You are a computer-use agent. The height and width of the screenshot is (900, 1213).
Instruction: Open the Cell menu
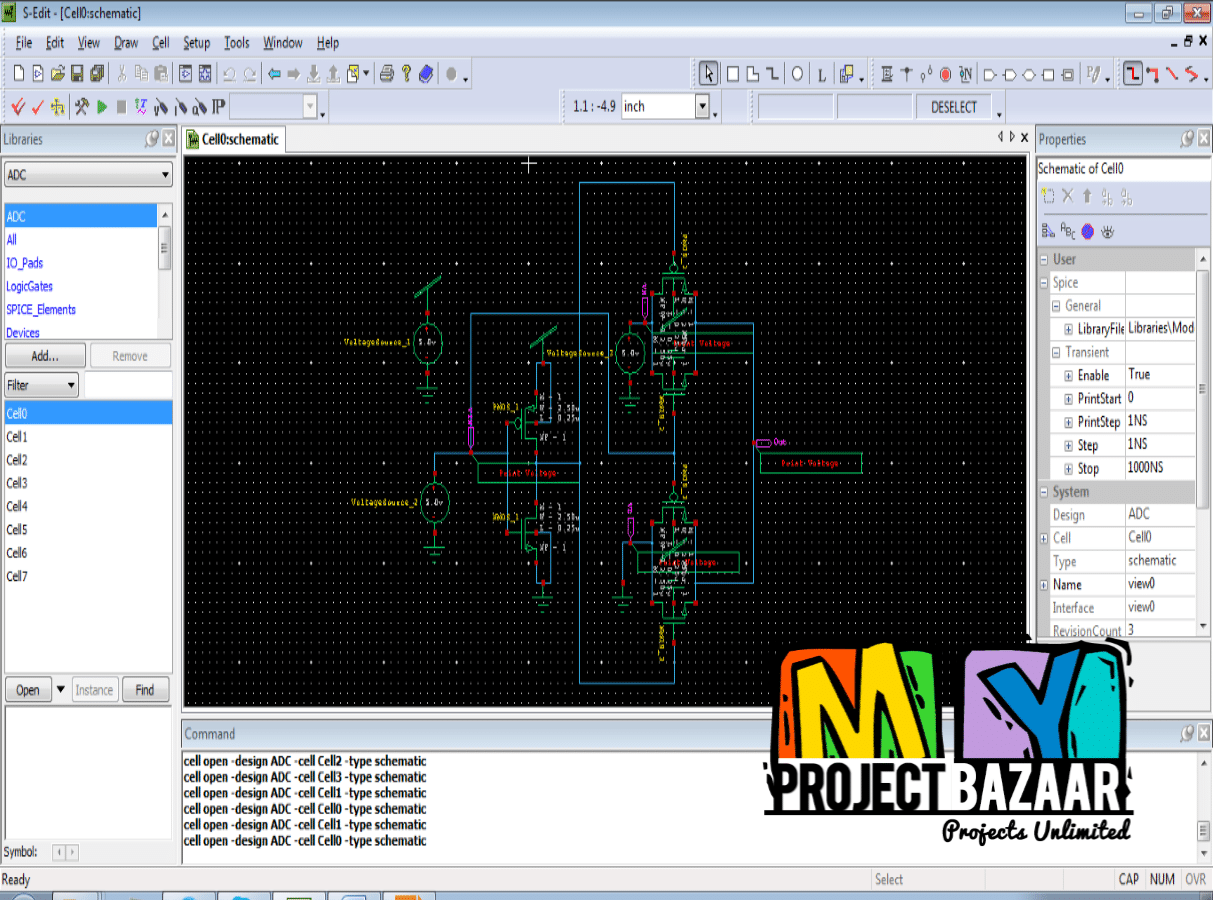click(x=160, y=43)
